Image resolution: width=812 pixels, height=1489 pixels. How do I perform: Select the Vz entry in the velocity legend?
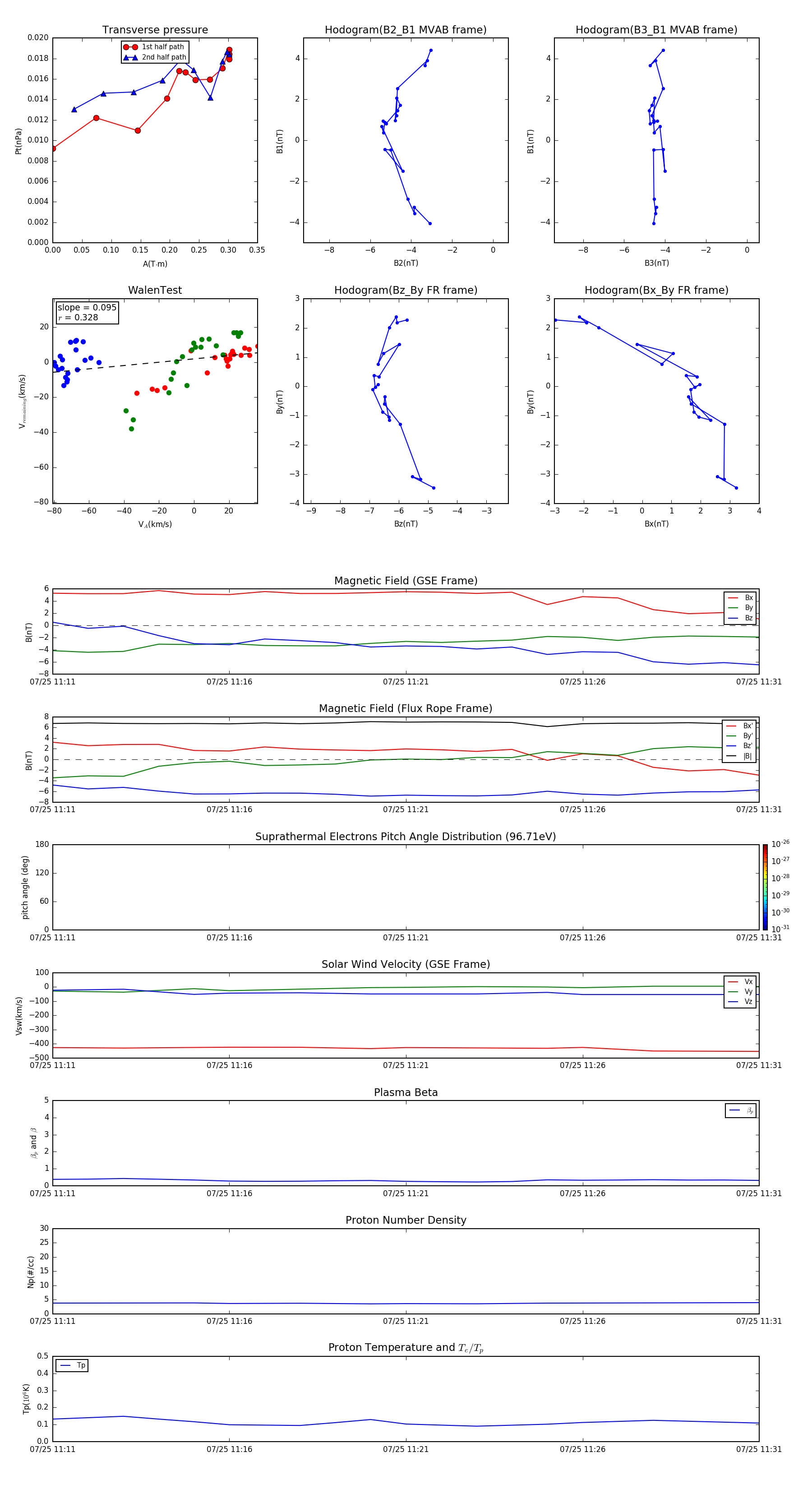[740, 1002]
